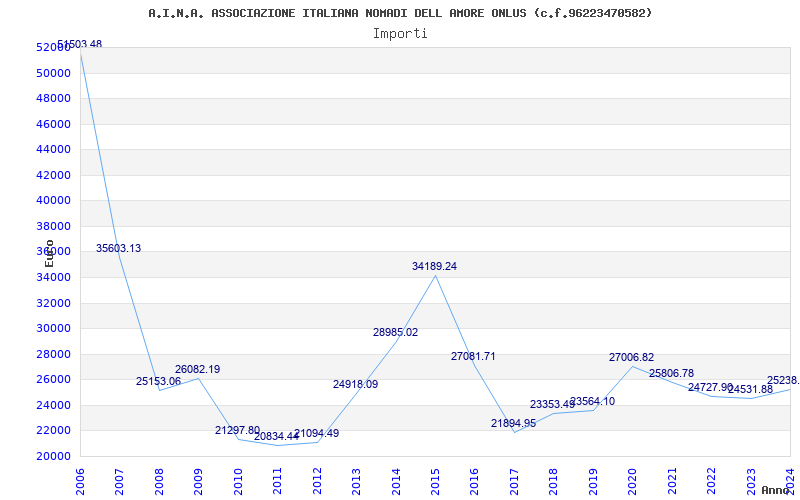Click the y-axis value 50000
This screenshot has height=500, width=800.
[53, 73]
